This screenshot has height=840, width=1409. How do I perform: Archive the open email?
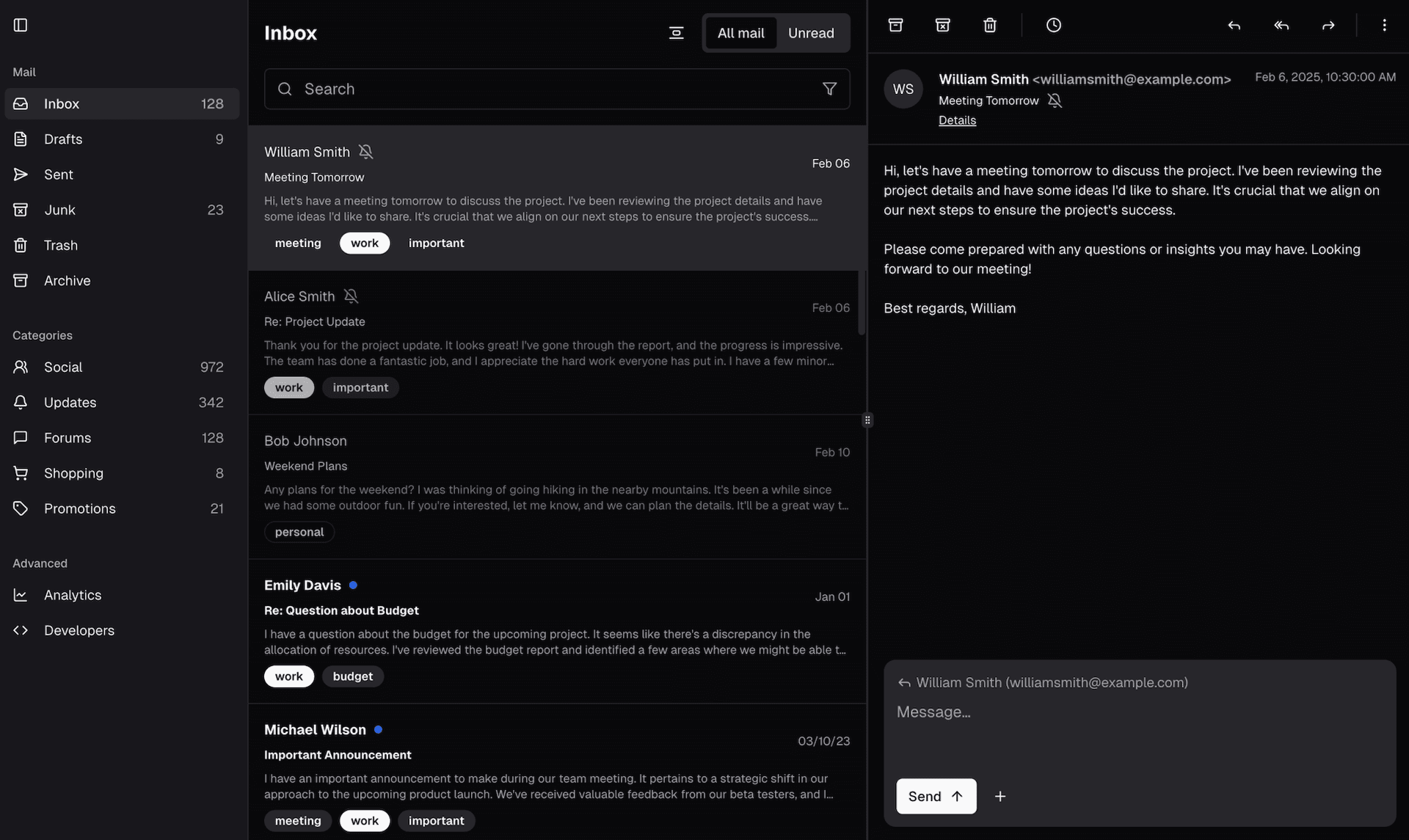tap(895, 25)
